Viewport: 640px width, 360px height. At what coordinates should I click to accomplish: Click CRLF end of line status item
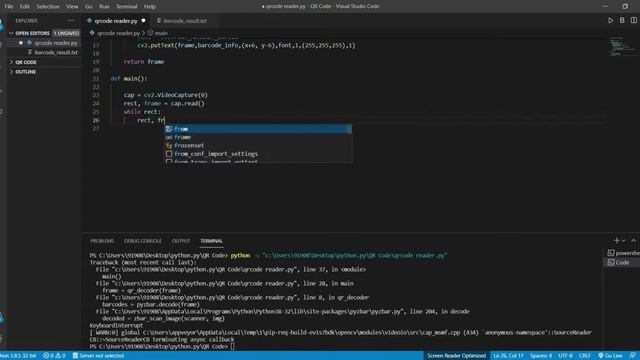[x=584, y=356]
